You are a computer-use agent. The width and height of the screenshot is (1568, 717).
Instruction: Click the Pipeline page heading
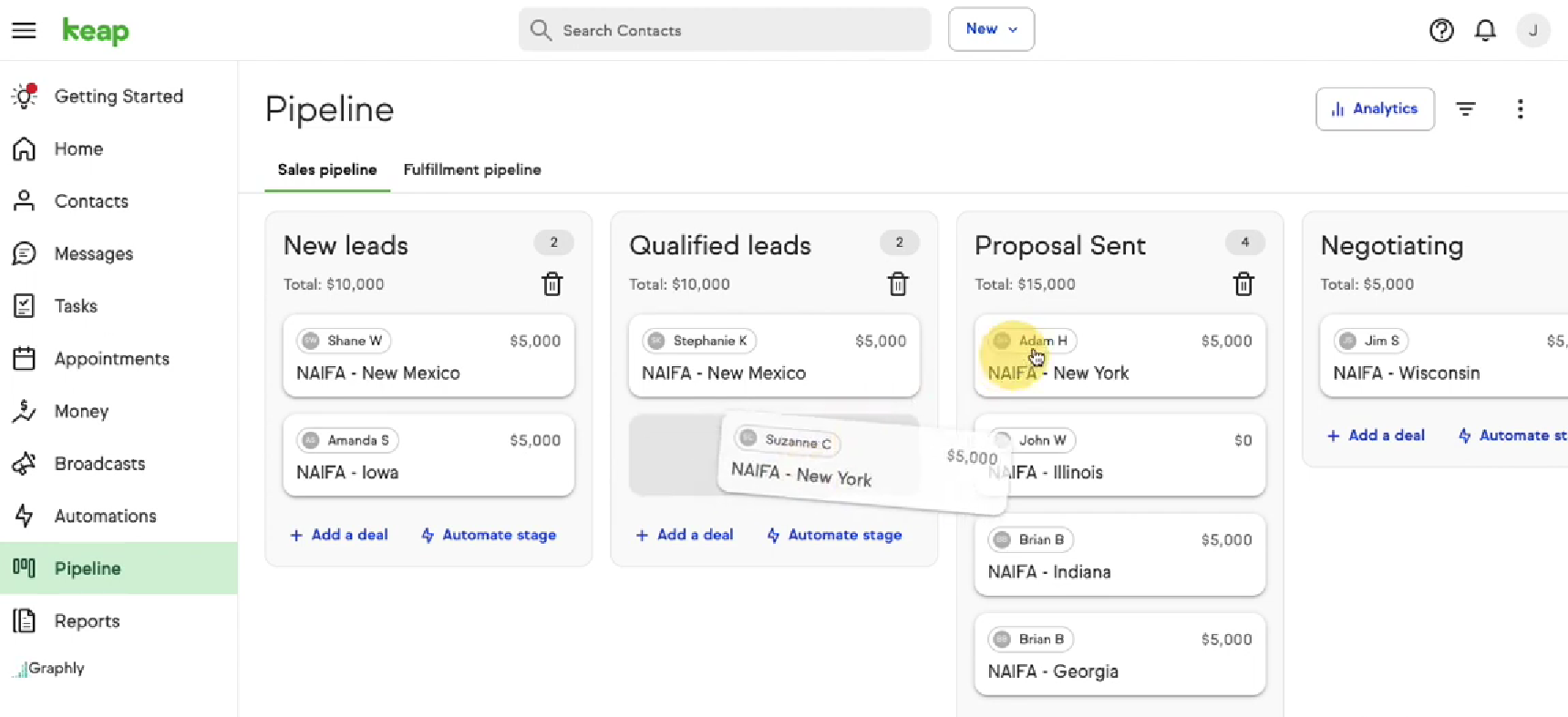(x=329, y=109)
